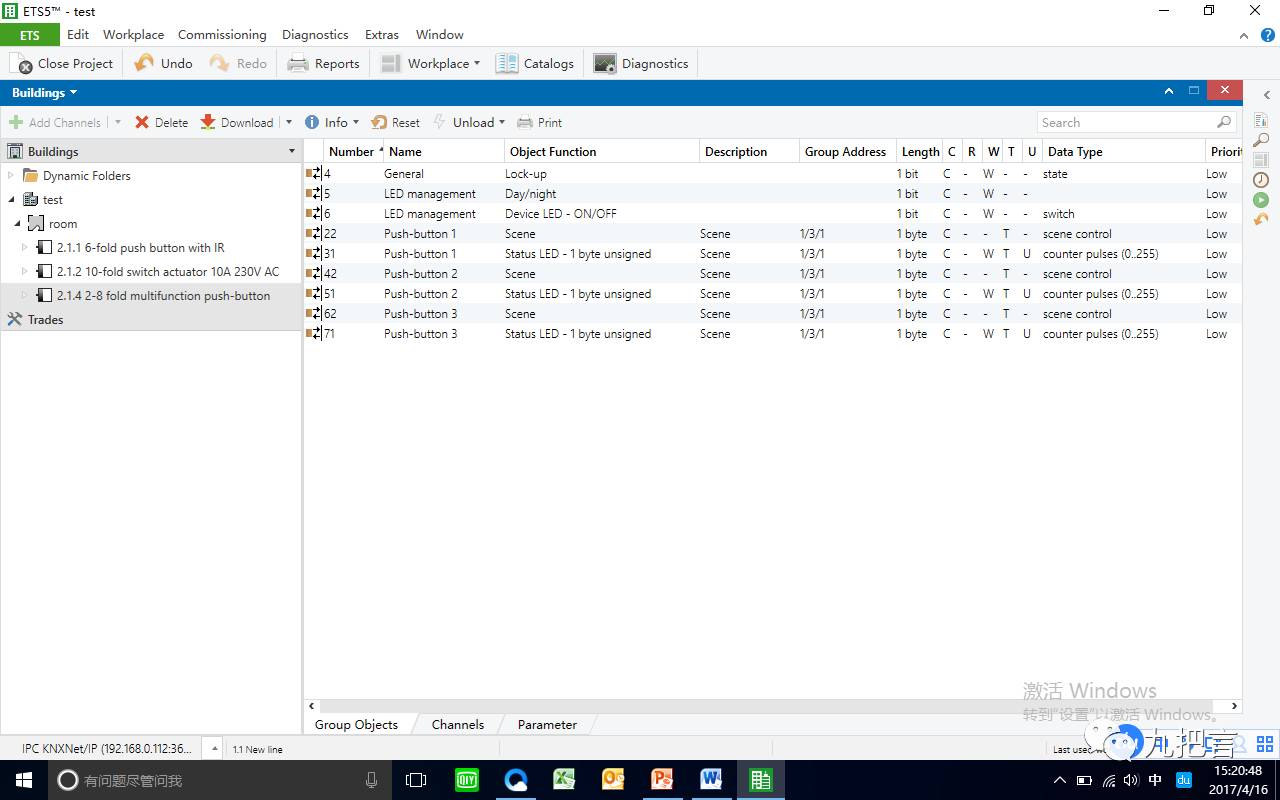
Task: Click the Close Project button
Action: 62,63
